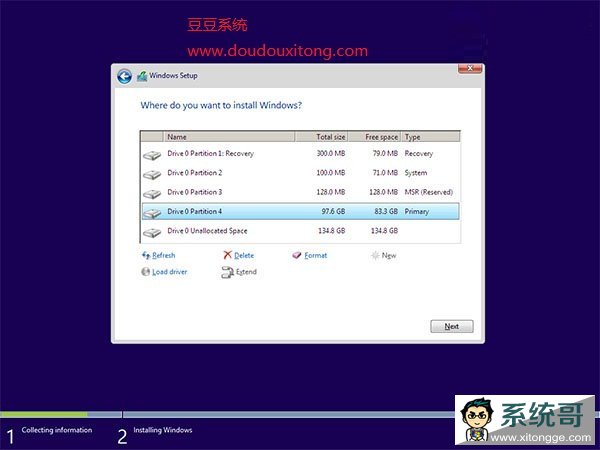
Task: Click the 100.0 MB total size cell
Action: pos(331,173)
